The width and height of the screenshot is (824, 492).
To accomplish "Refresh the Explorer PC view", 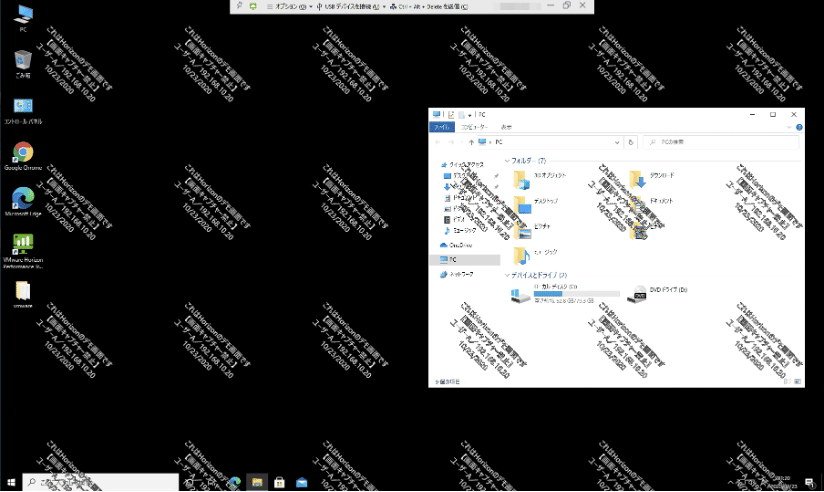I will (631, 142).
